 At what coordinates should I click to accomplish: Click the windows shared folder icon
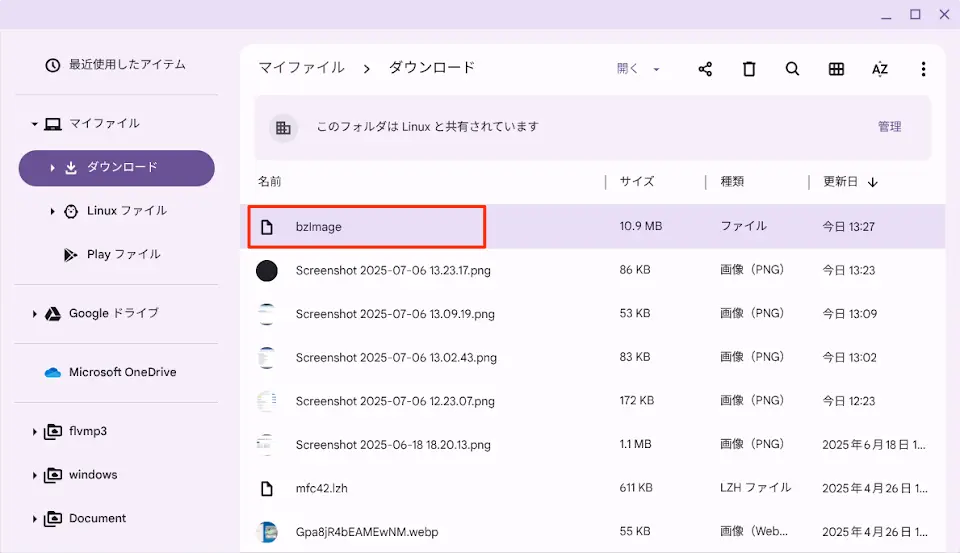coord(53,475)
